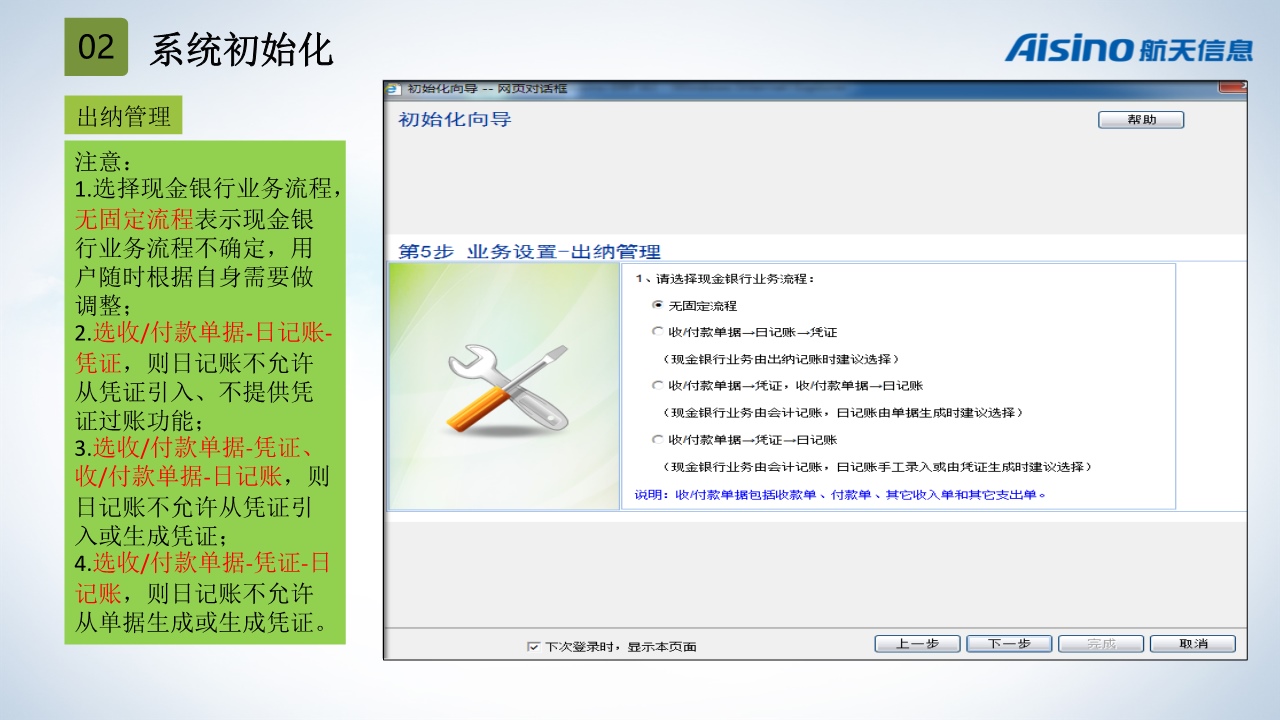Proceed with the 下一步 button
Viewport: 1280px width, 720px height.
(x=1009, y=644)
